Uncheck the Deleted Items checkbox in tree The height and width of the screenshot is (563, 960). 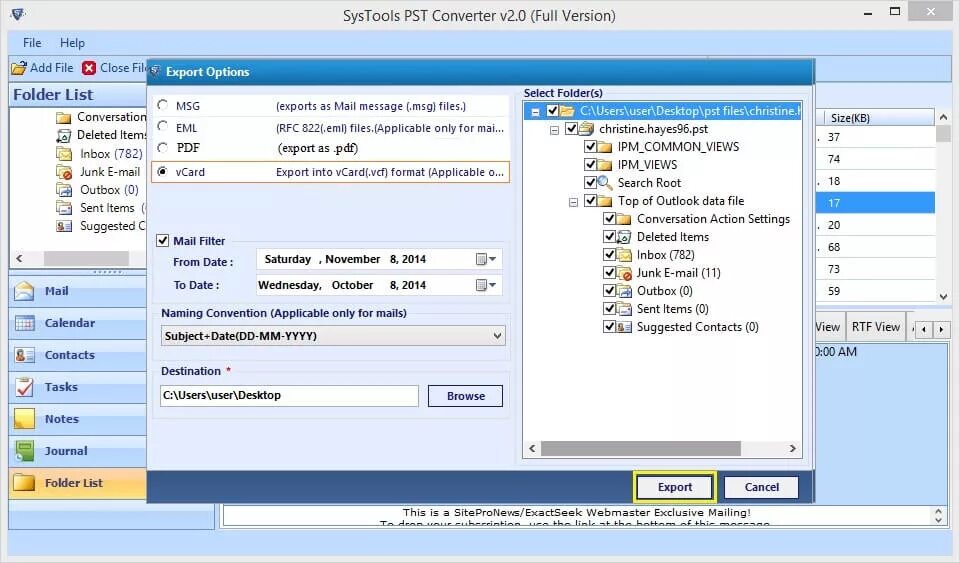point(609,236)
